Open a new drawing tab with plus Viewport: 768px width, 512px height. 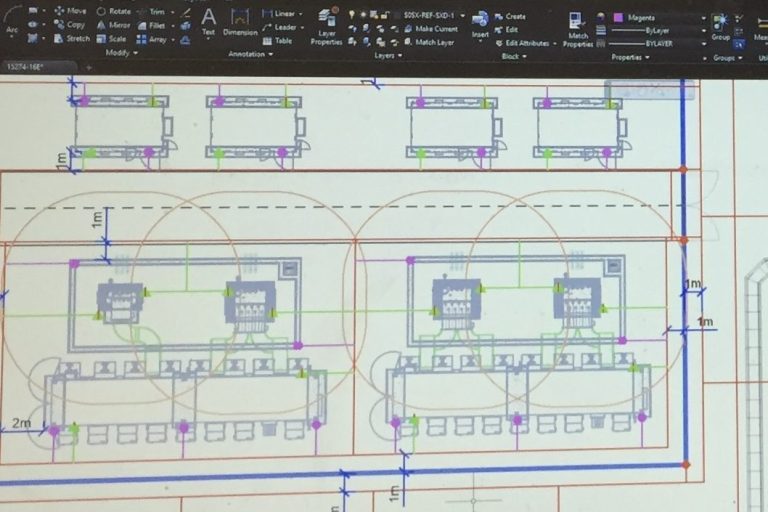coord(87,67)
